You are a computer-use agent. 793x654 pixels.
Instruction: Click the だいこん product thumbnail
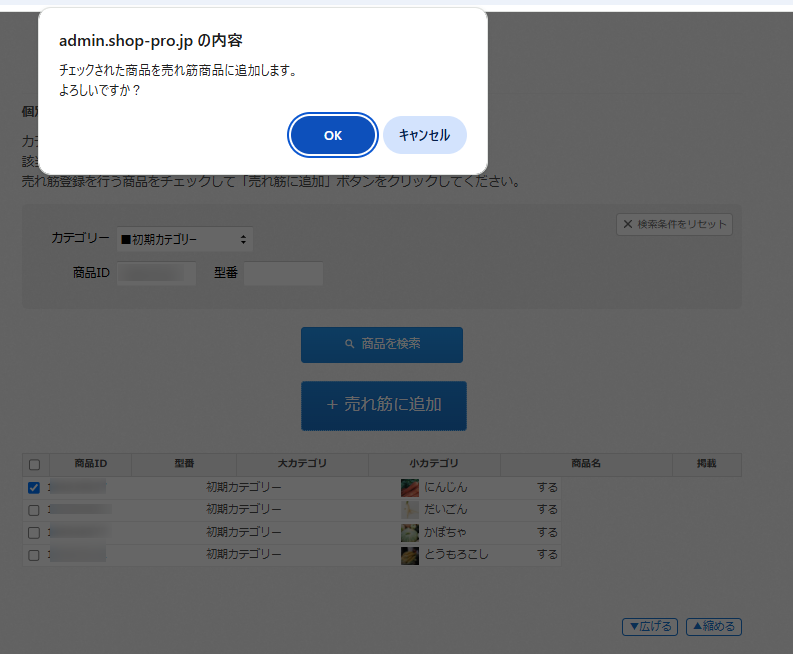click(x=409, y=510)
